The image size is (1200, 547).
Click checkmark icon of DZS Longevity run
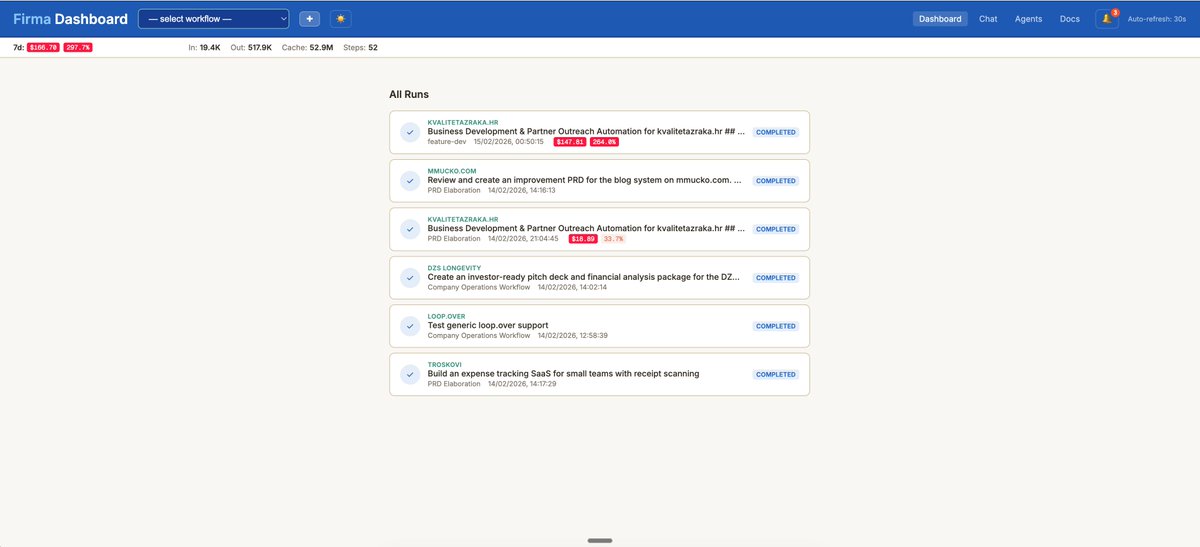(410, 277)
